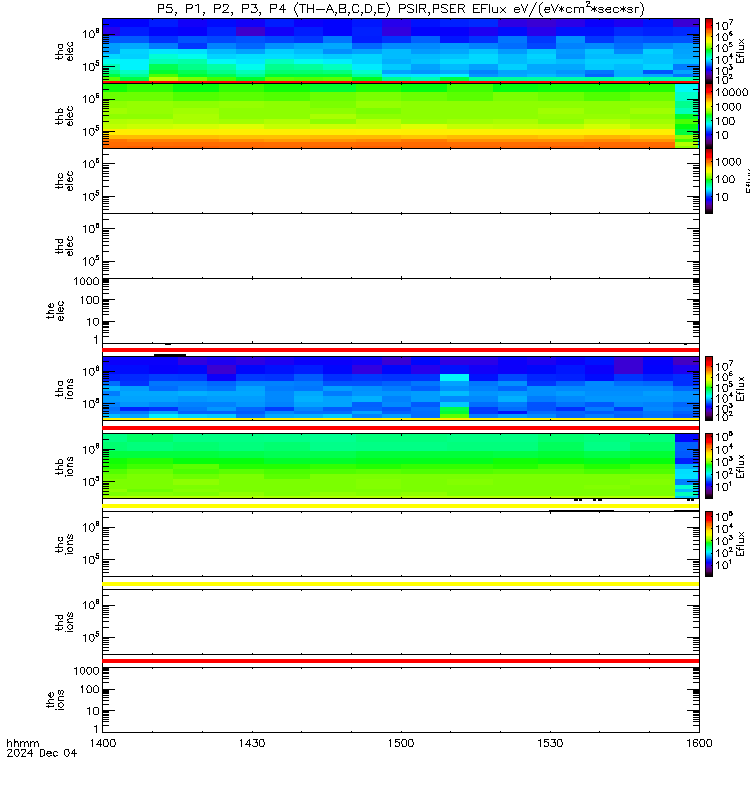Click the yellow status bar above thd ions
The image size is (750, 800).
click(x=401, y=584)
